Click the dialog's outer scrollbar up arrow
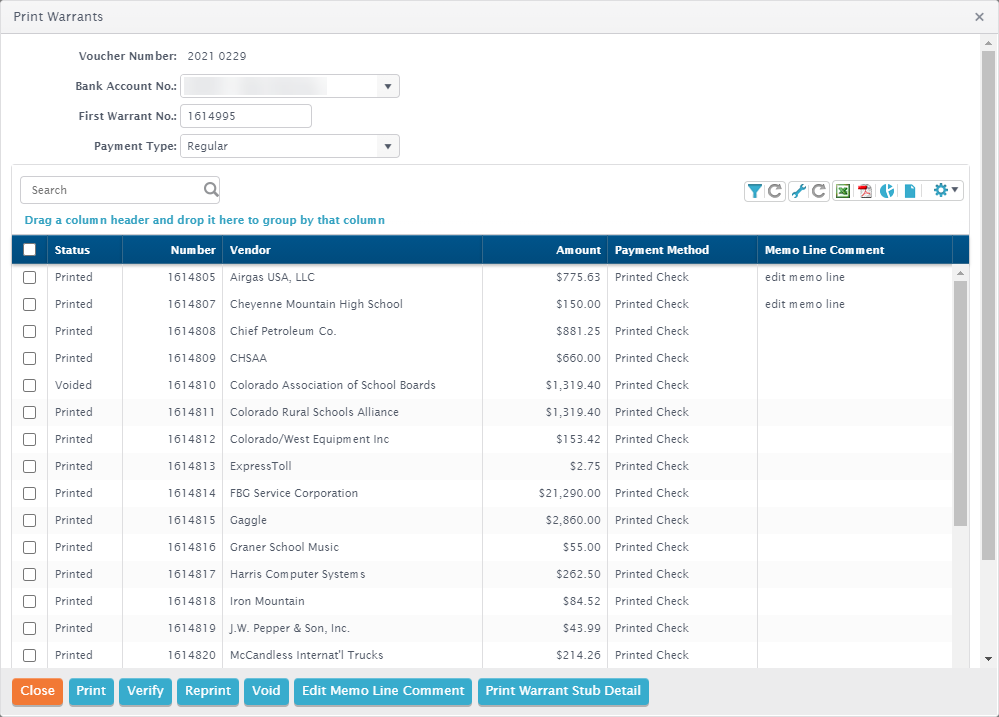This screenshot has width=999, height=717. click(988, 43)
